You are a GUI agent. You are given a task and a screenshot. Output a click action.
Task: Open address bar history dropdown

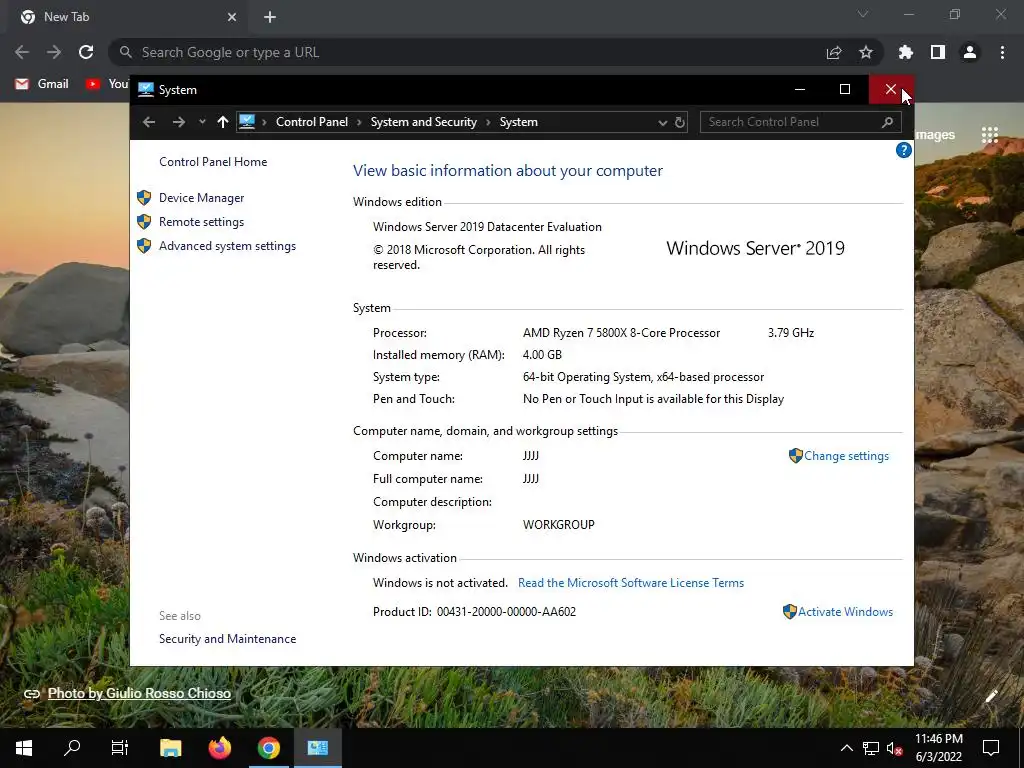662,122
